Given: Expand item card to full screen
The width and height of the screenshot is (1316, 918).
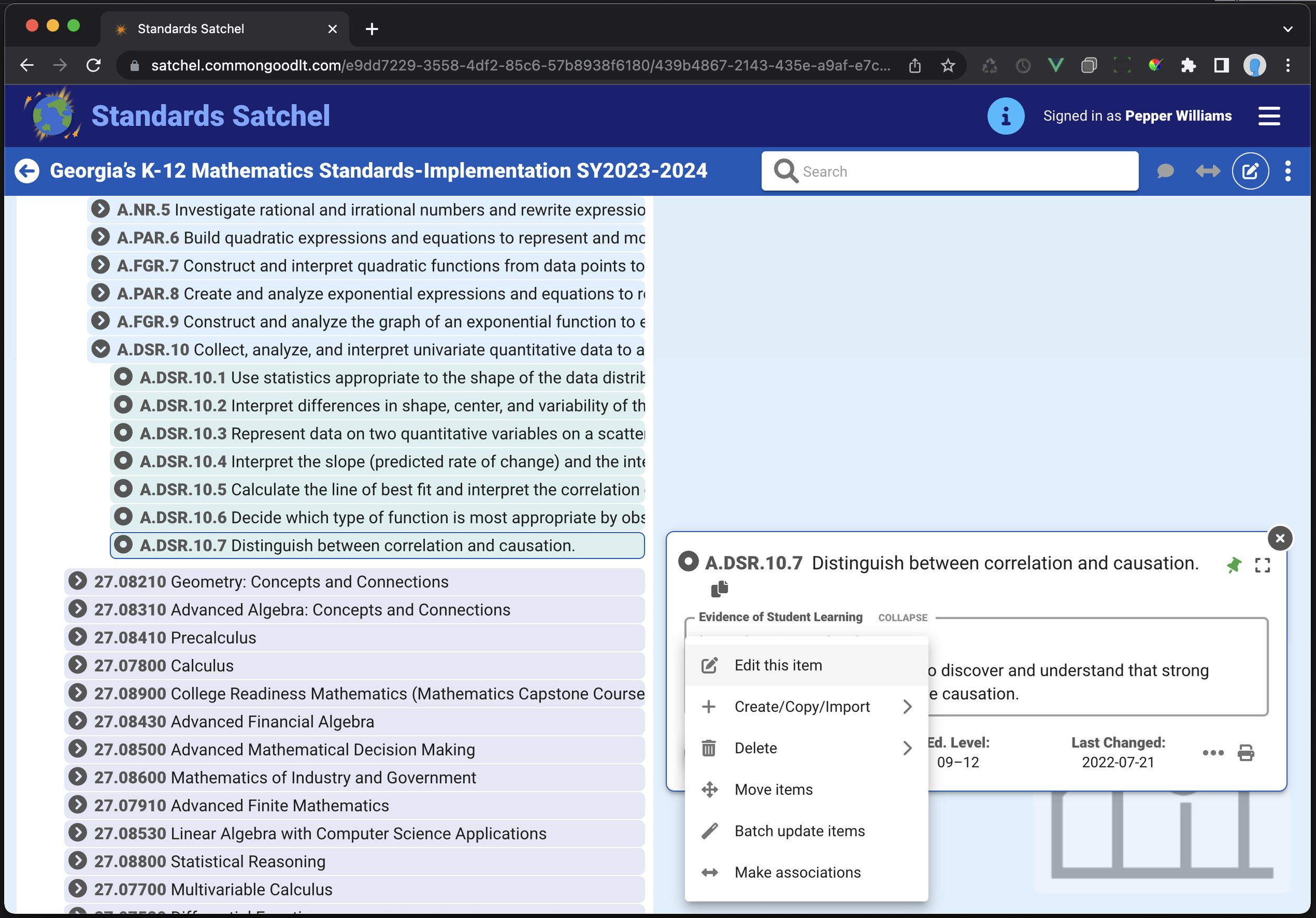Looking at the screenshot, I should click(x=1262, y=565).
